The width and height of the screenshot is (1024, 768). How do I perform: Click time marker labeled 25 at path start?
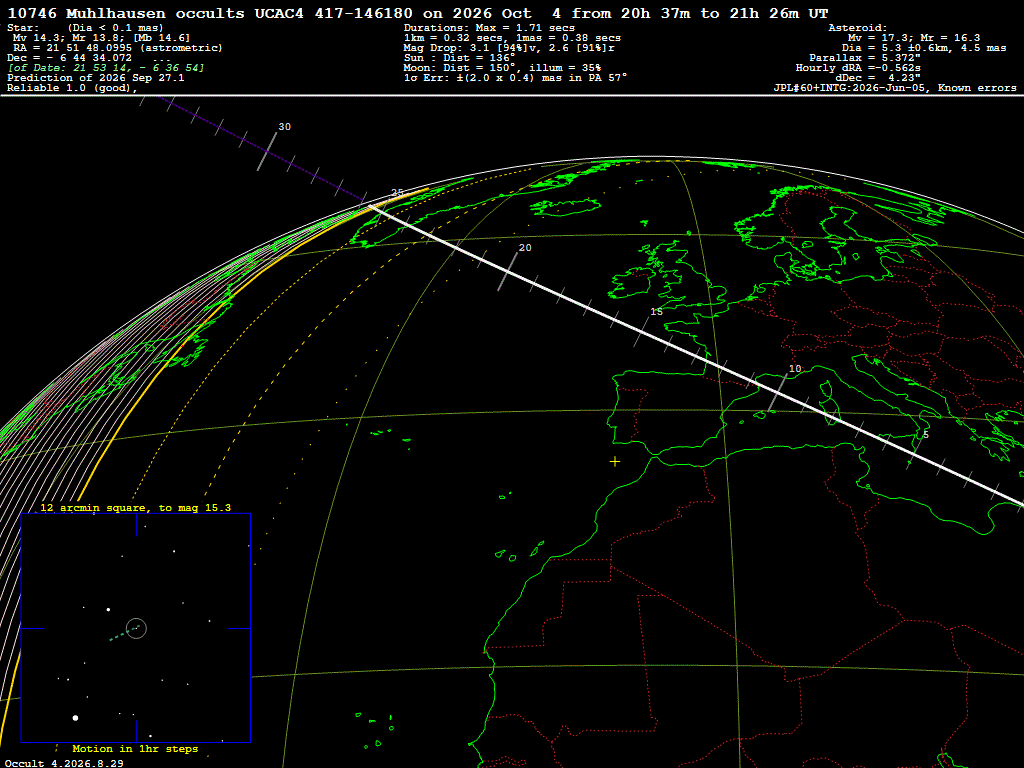click(397, 192)
